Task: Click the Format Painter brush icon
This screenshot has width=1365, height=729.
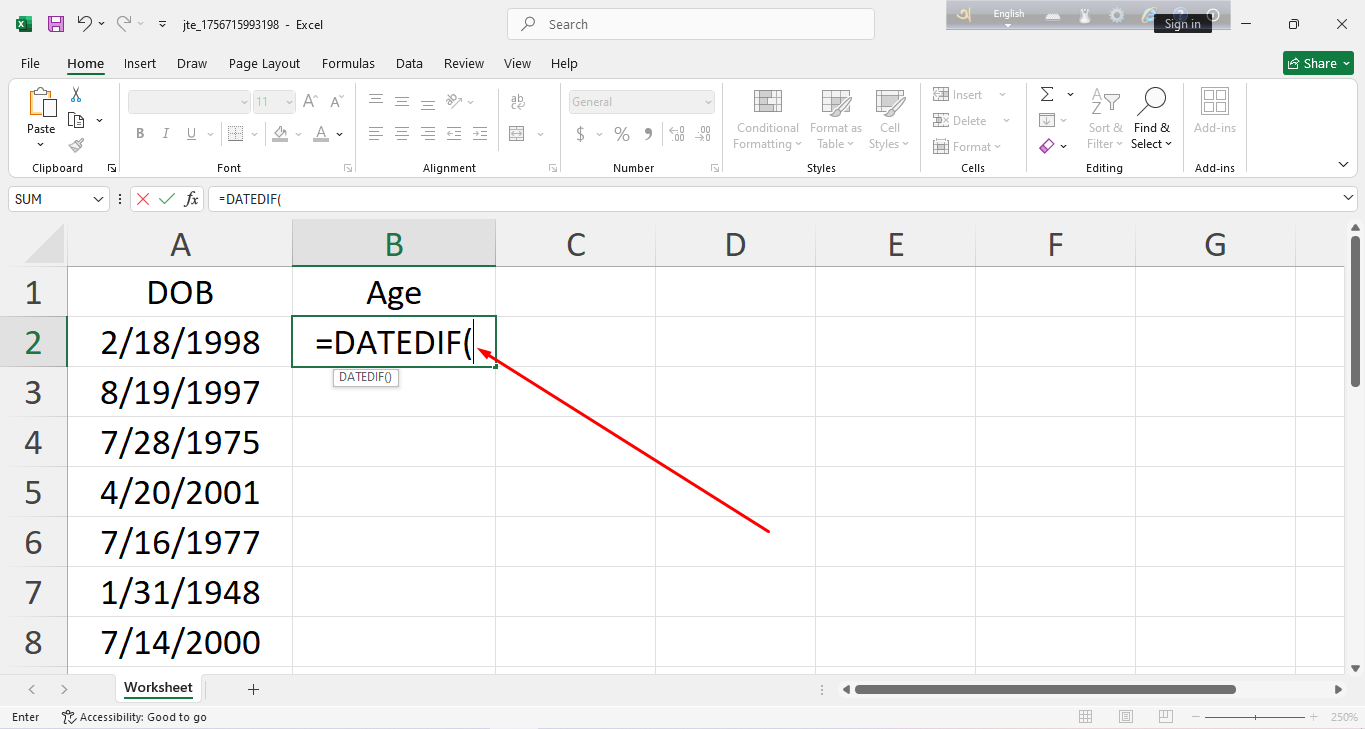Action: pyautogui.click(x=76, y=145)
